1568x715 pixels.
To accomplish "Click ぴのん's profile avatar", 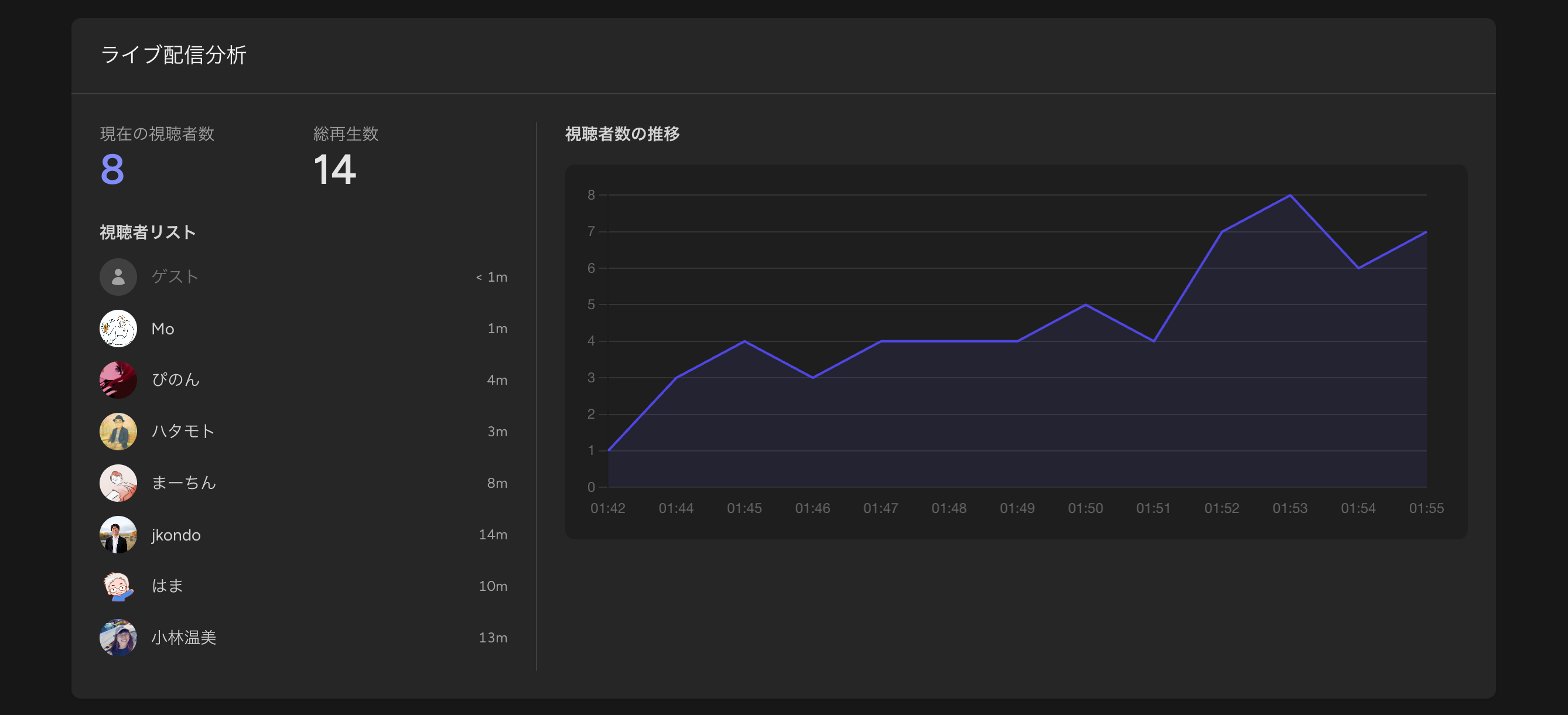I will point(118,379).
